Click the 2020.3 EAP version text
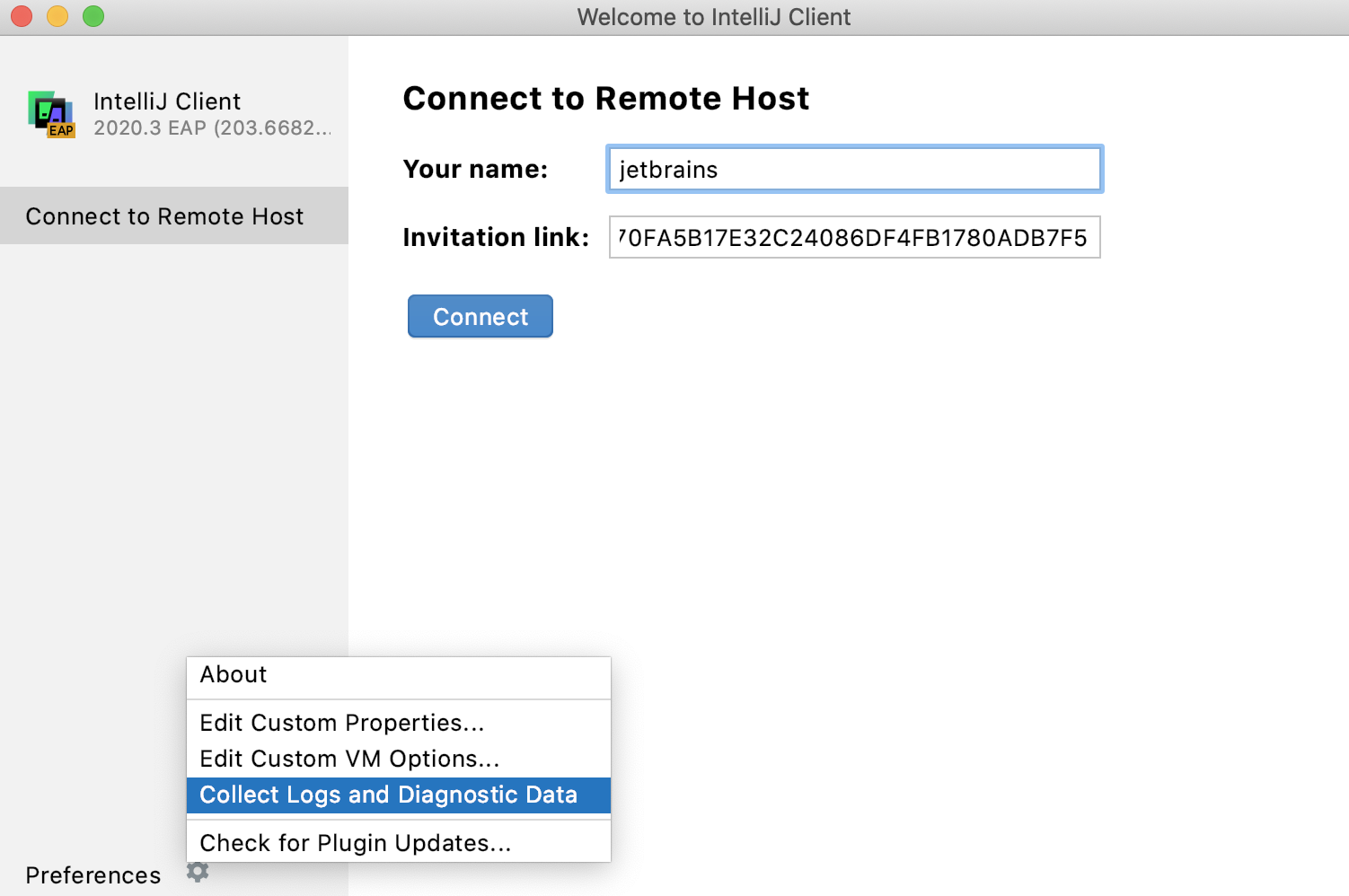 (x=213, y=128)
